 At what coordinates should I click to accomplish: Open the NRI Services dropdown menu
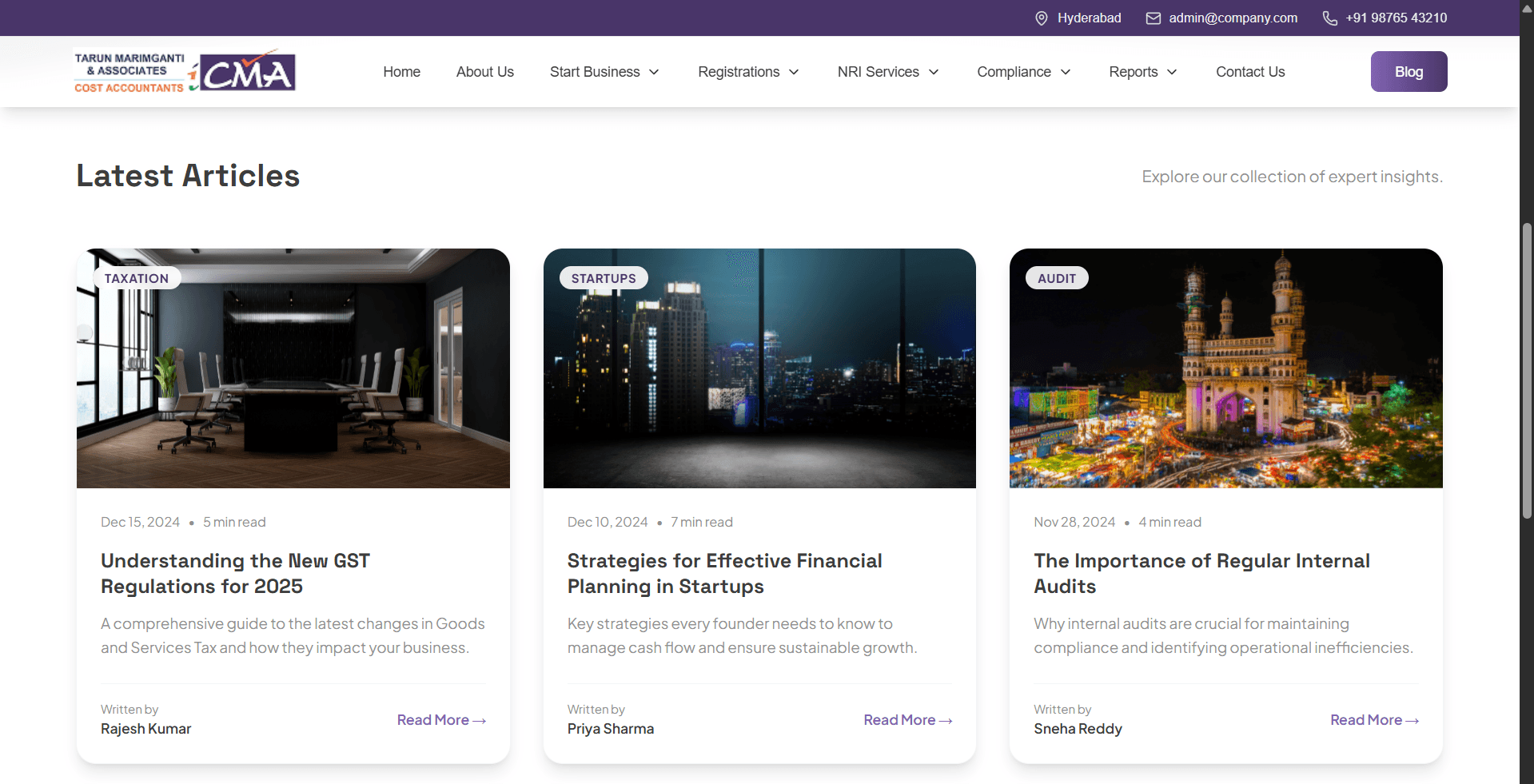888,72
